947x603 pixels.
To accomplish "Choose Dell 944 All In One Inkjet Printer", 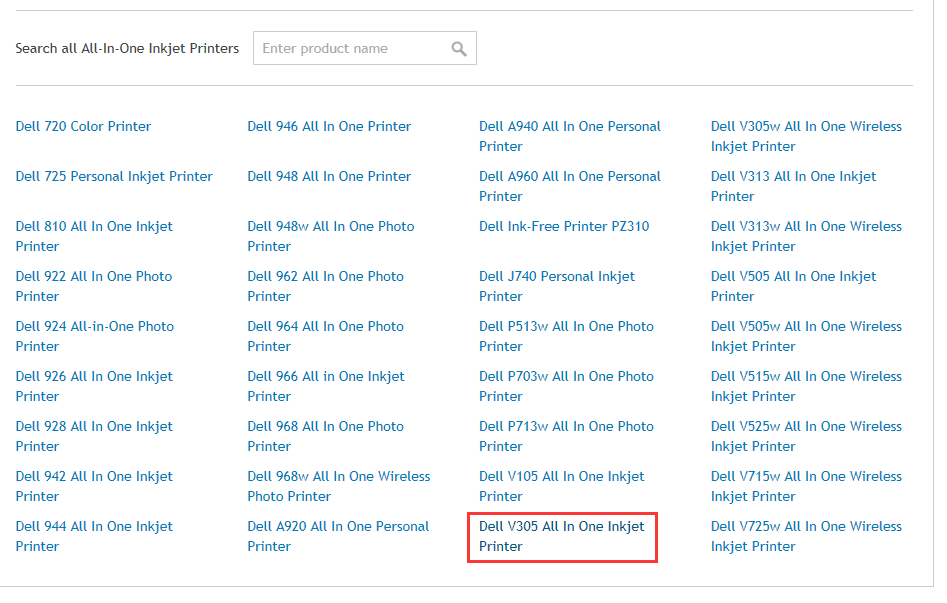I will [94, 537].
